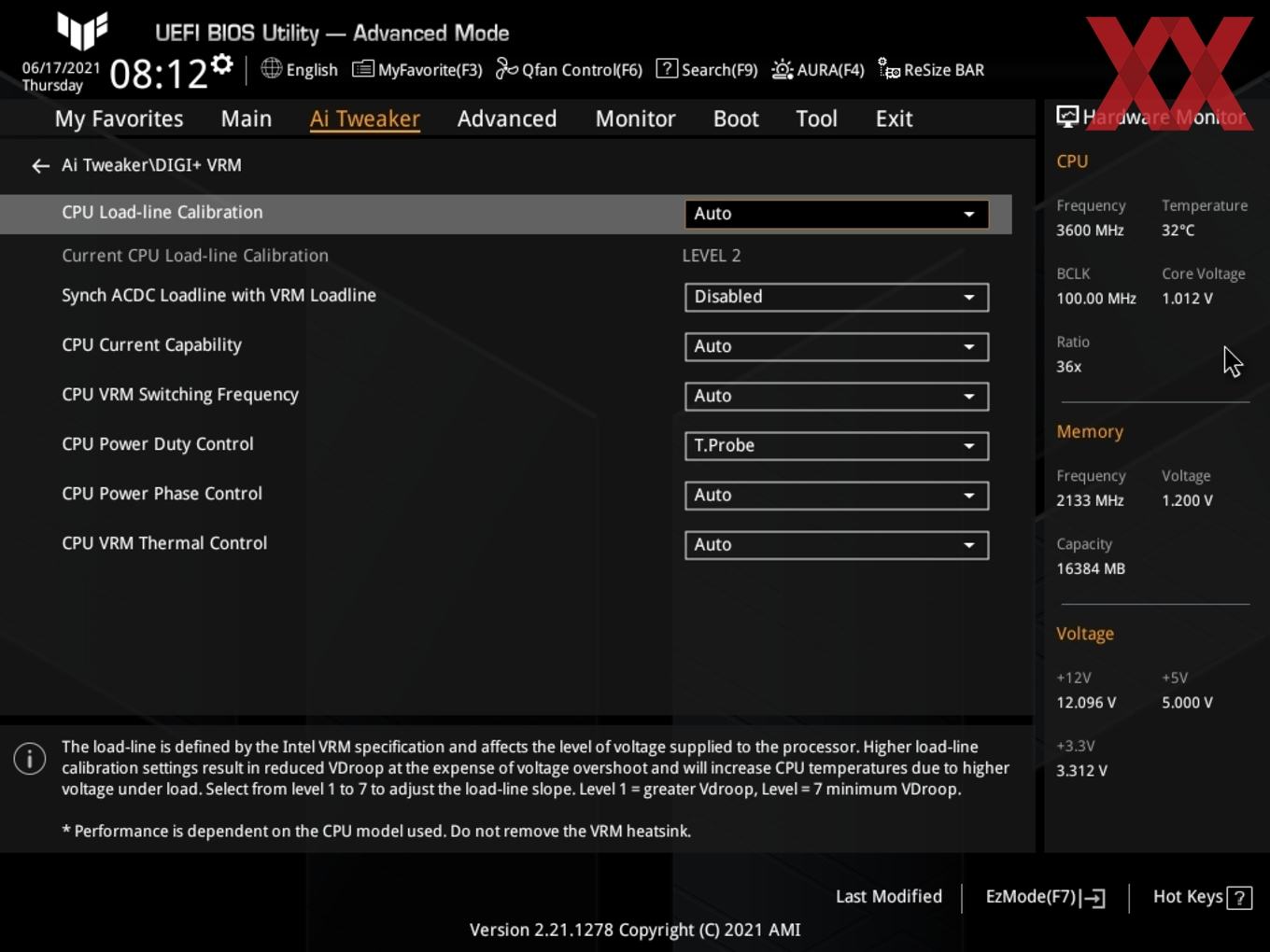This screenshot has height=952, width=1270.
Task: Expand CPU Load-line Calibration dropdown
Action: tap(837, 214)
